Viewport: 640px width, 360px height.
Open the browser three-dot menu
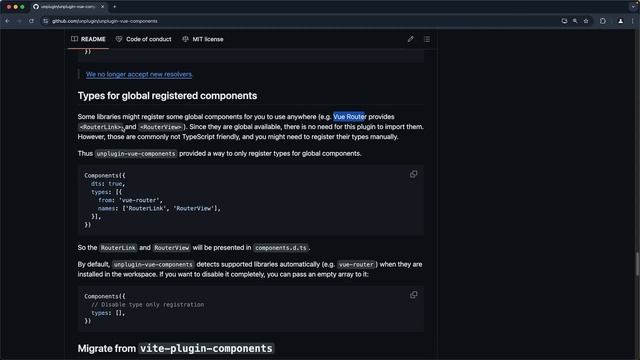pyautogui.click(x=633, y=21)
